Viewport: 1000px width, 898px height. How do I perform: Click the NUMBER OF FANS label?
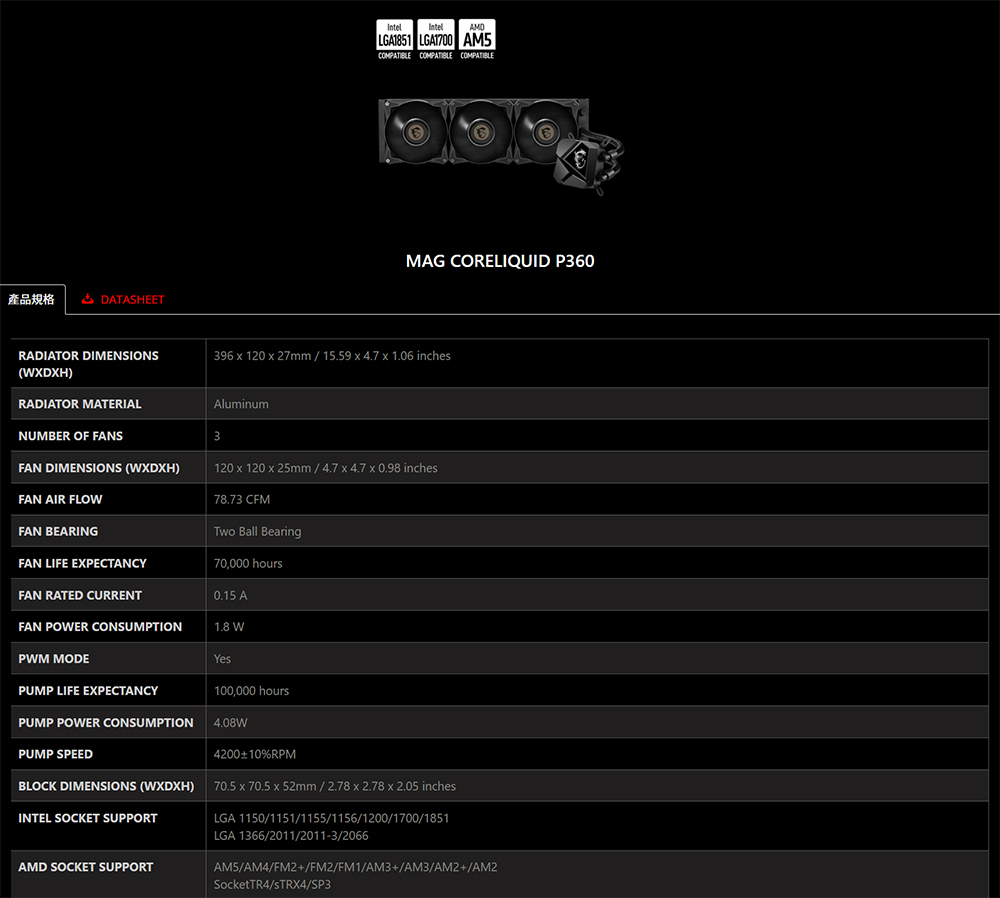[70, 436]
